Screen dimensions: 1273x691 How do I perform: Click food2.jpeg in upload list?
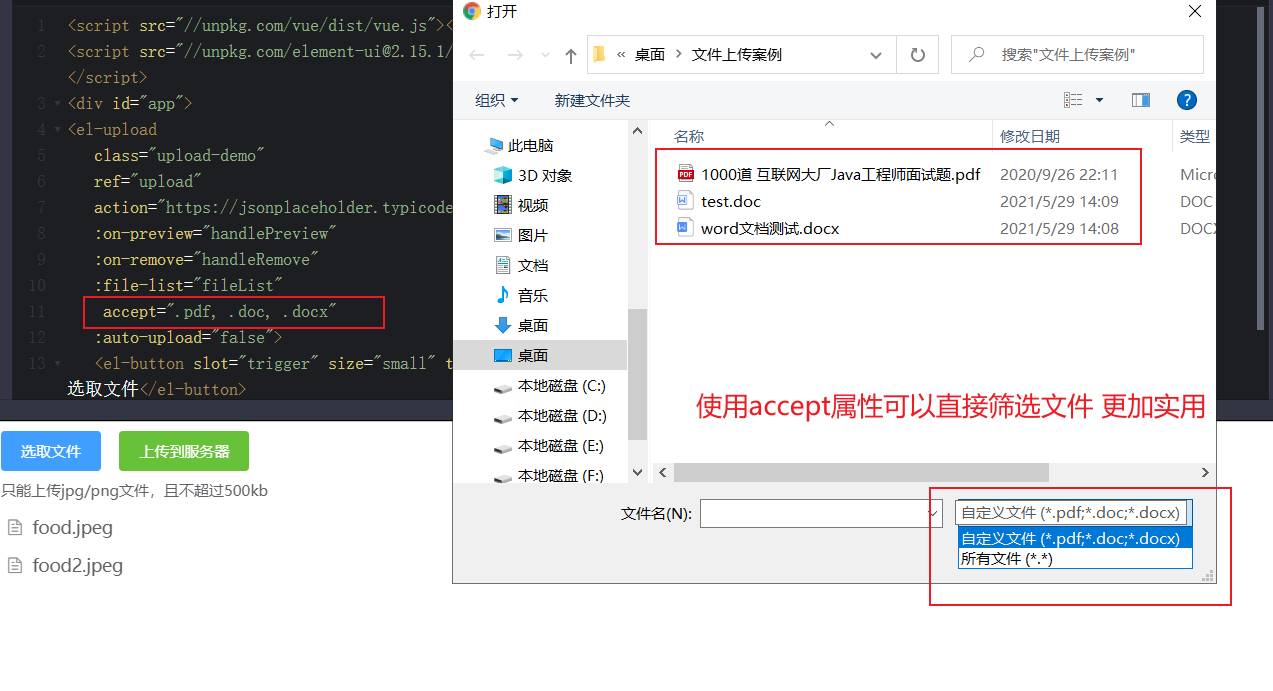[77, 565]
